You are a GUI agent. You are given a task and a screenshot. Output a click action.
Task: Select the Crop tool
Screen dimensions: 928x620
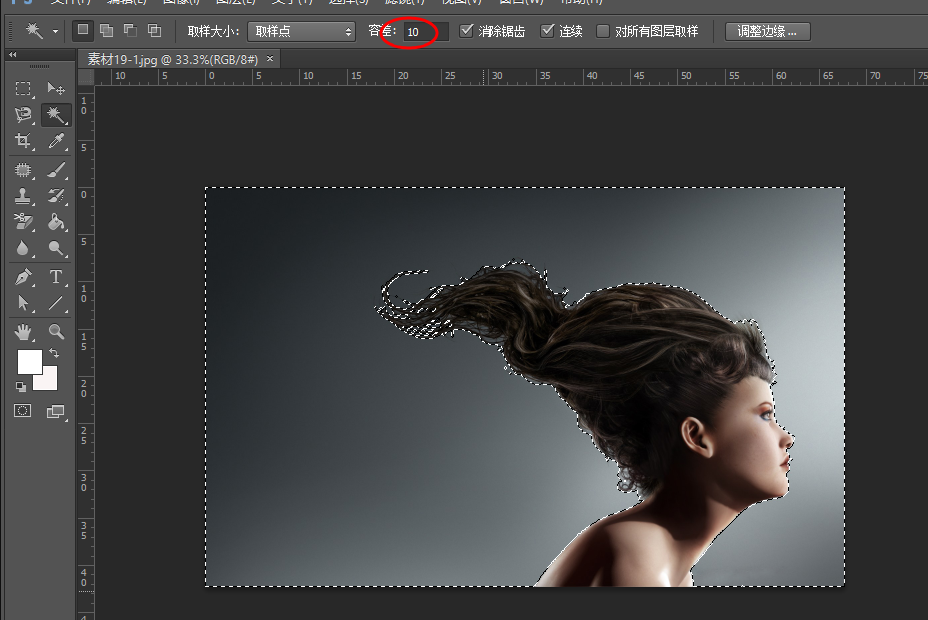tap(23, 141)
